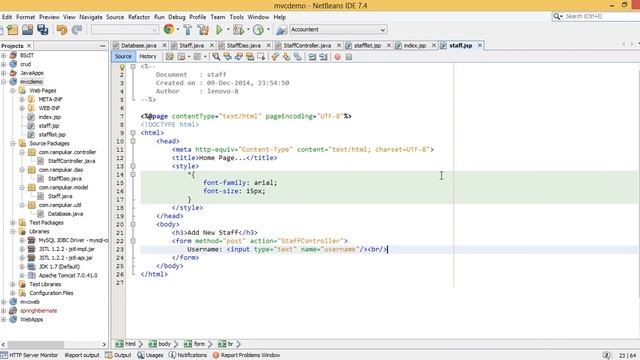Expand the Test Packages node

click(13, 222)
